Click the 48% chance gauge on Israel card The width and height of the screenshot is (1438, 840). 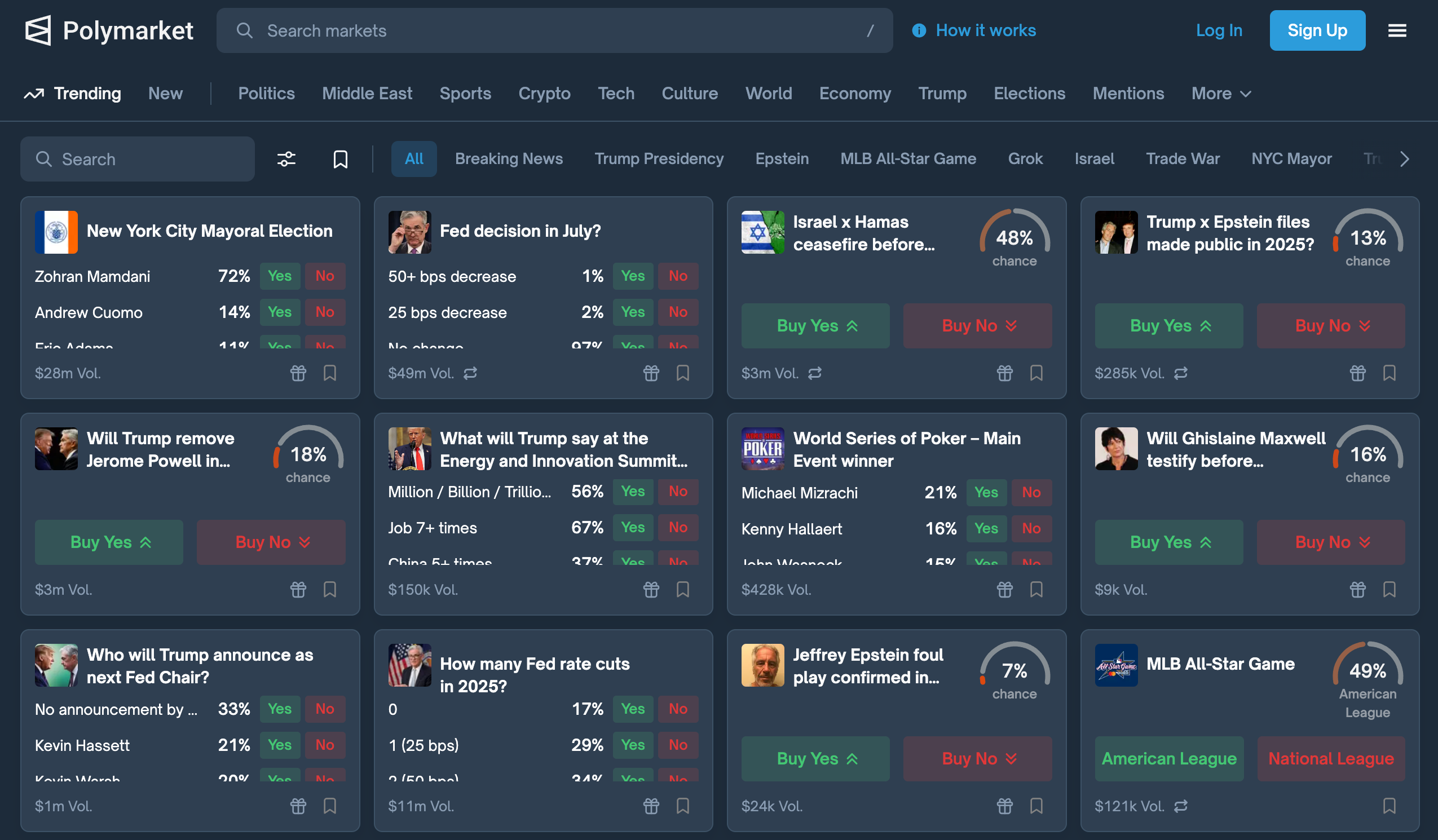pos(1014,237)
